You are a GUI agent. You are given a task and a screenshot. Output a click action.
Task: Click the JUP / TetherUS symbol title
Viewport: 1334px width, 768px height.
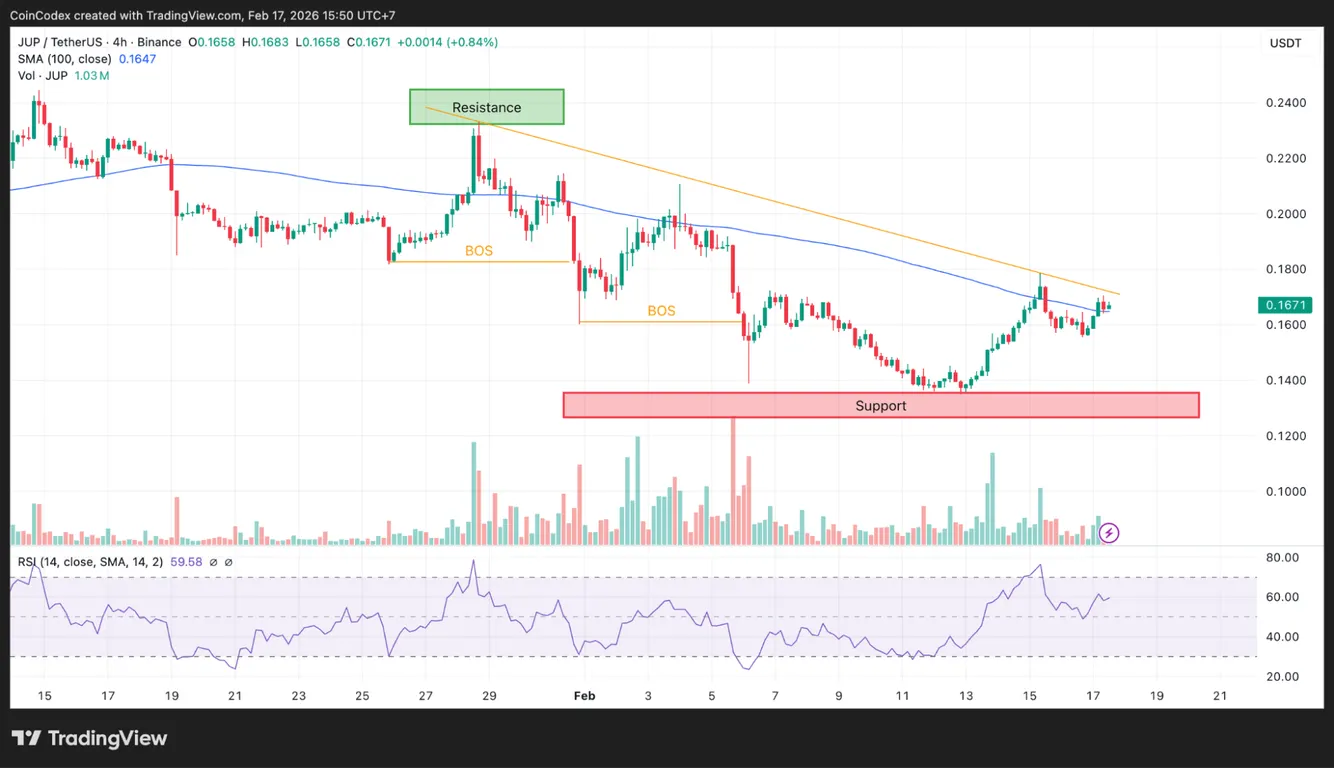click(x=100, y=42)
